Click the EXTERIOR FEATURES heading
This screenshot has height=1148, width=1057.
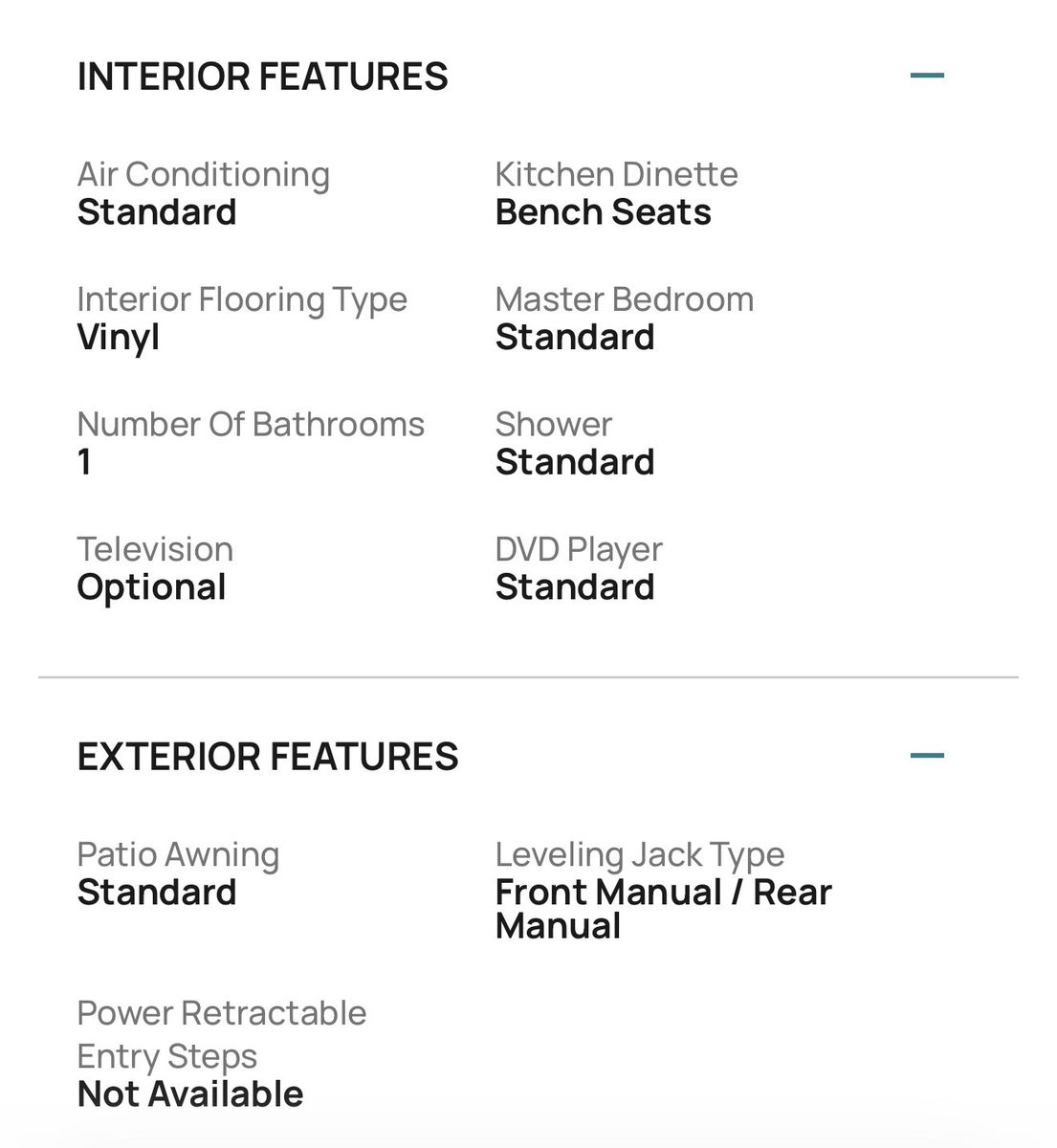[x=268, y=757]
